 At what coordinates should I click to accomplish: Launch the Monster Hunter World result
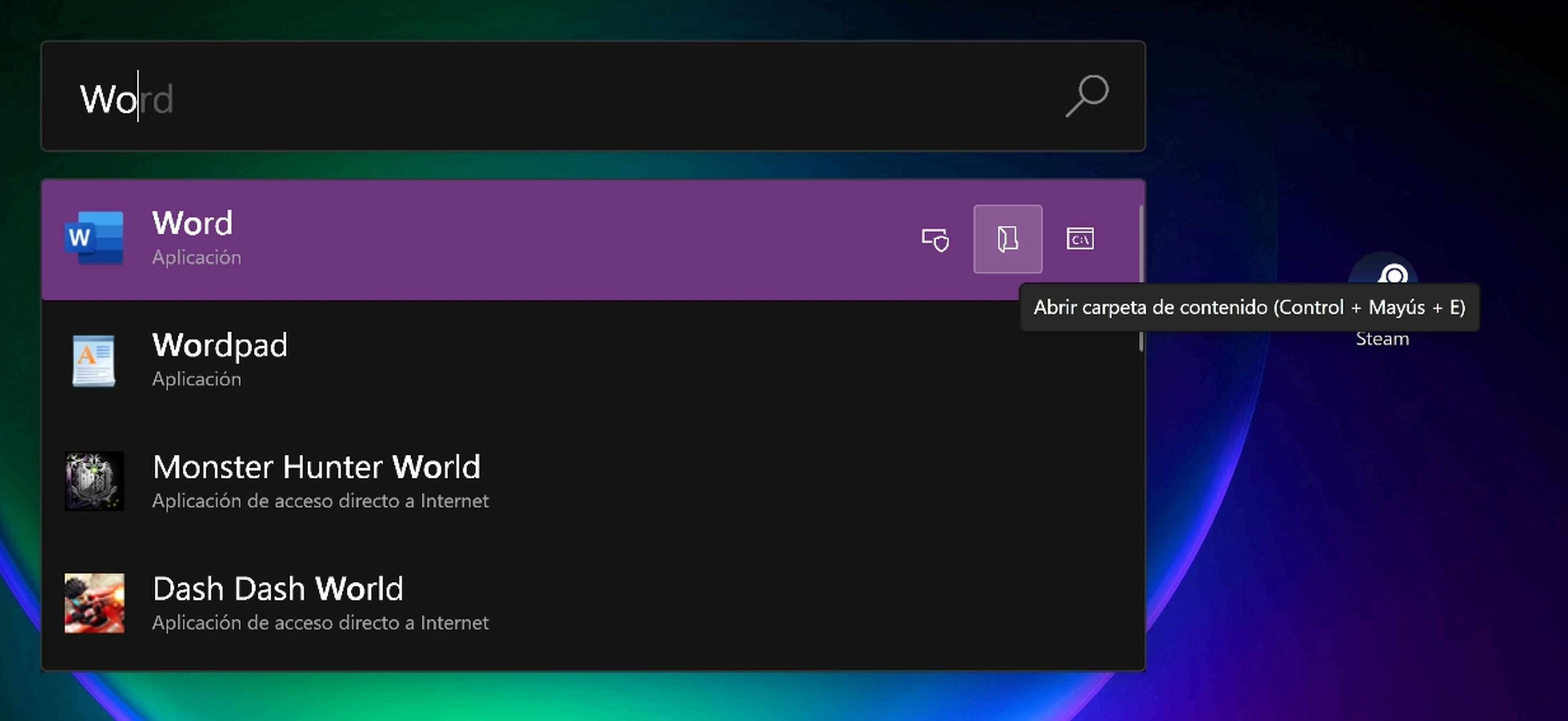point(316,467)
